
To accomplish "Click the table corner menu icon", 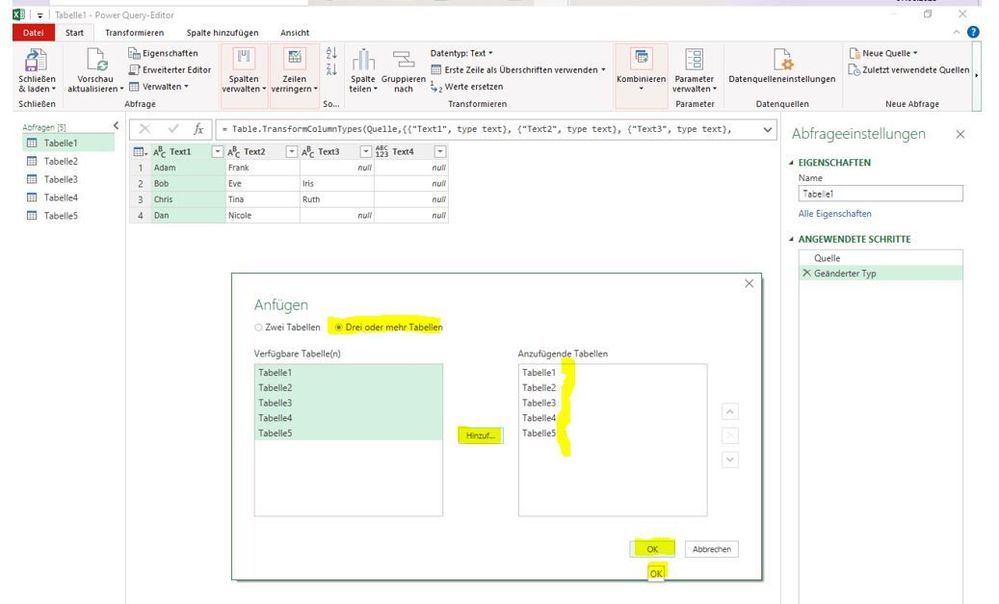I will 140,152.
